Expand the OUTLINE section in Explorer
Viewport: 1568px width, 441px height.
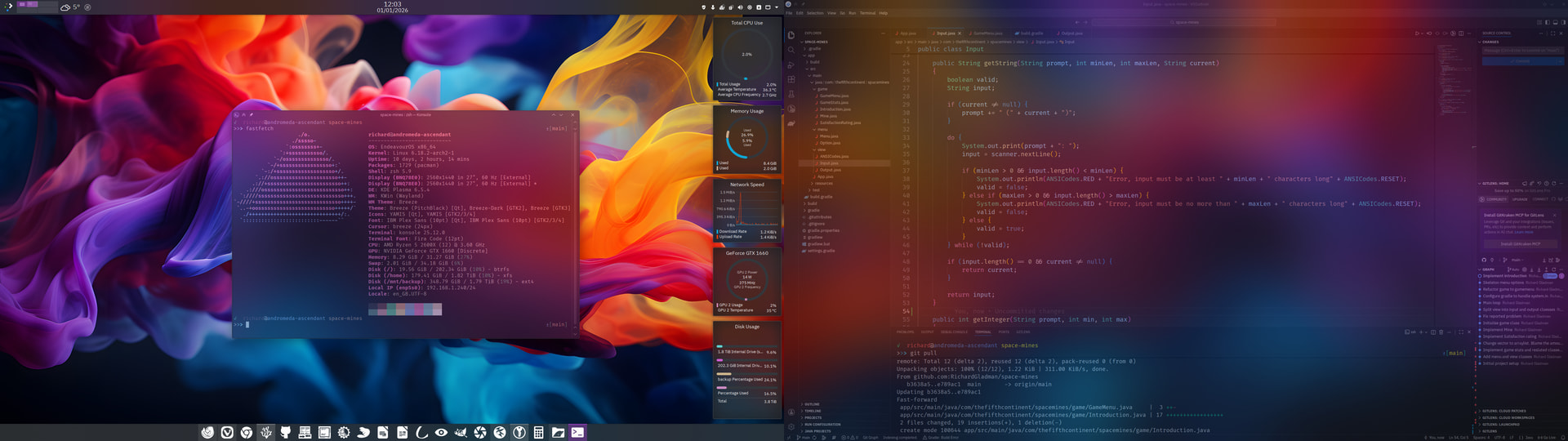[812, 404]
